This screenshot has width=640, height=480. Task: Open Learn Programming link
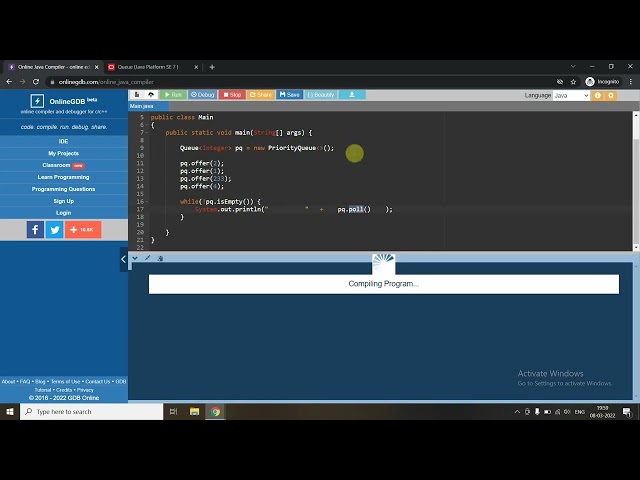point(64,177)
